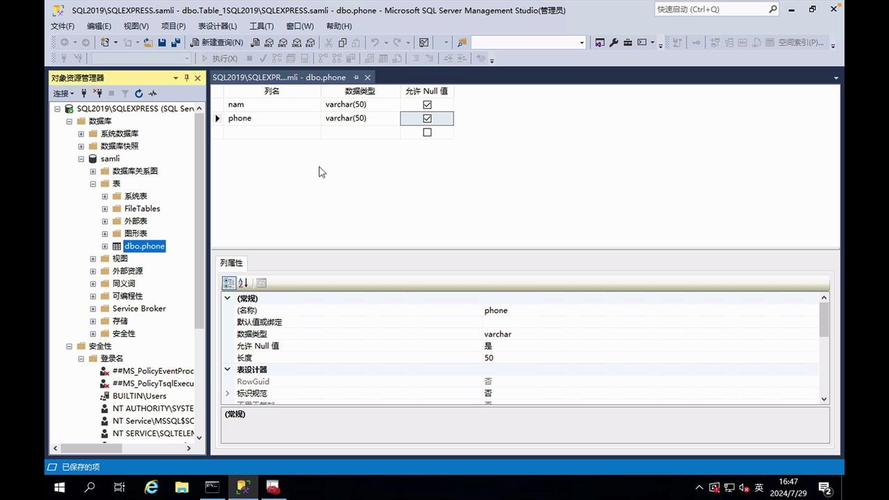Collapse the 表设计器 section in column properties

pyautogui.click(x=228, y=369)
